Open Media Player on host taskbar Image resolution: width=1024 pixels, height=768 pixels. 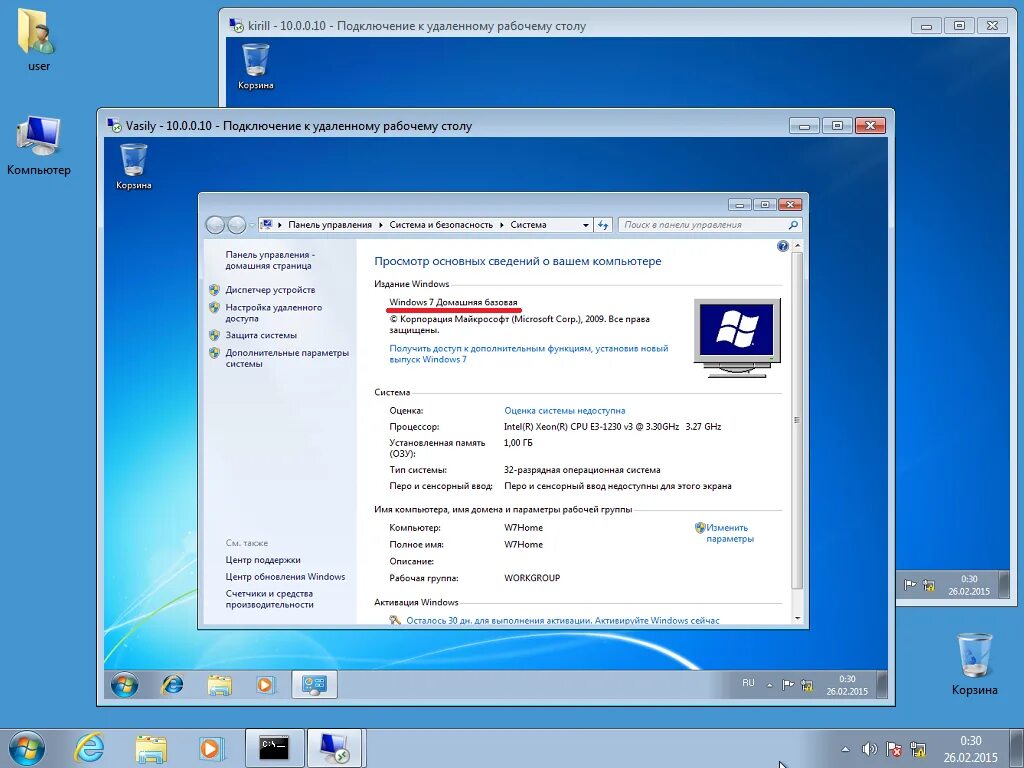coord(211,748)
